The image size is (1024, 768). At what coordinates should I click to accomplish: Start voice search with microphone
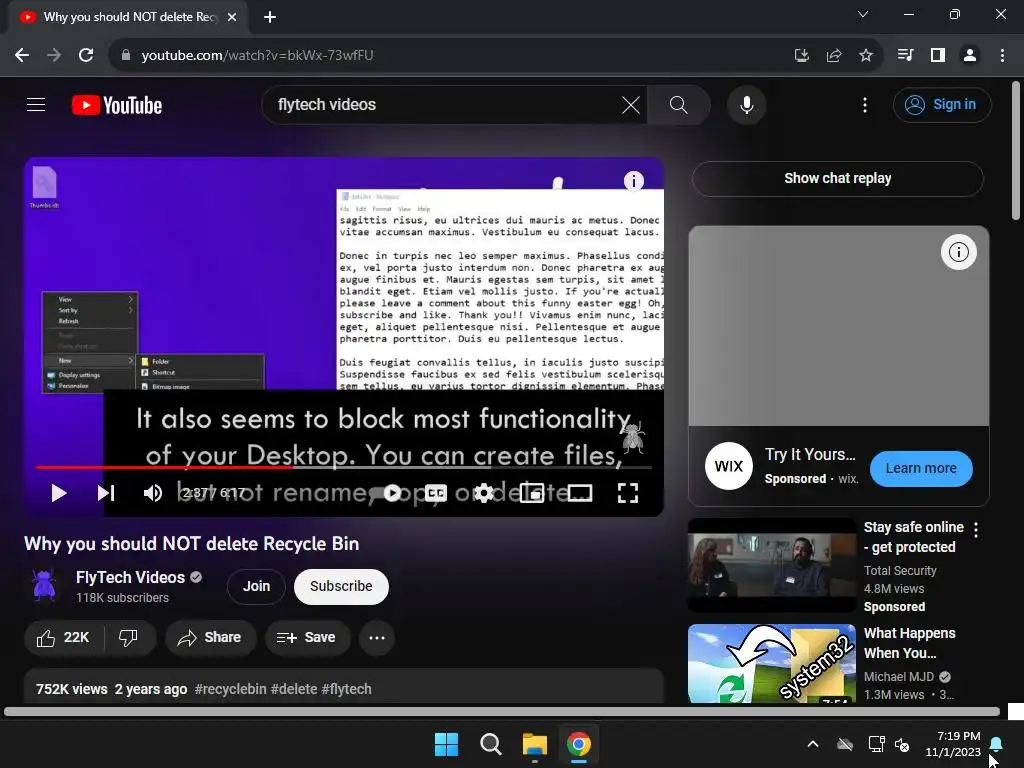click(x=746, y=104)
